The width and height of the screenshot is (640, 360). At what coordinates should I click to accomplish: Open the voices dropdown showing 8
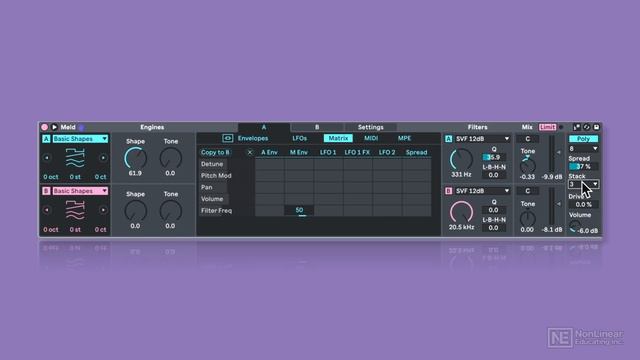[x=583, y=149]
